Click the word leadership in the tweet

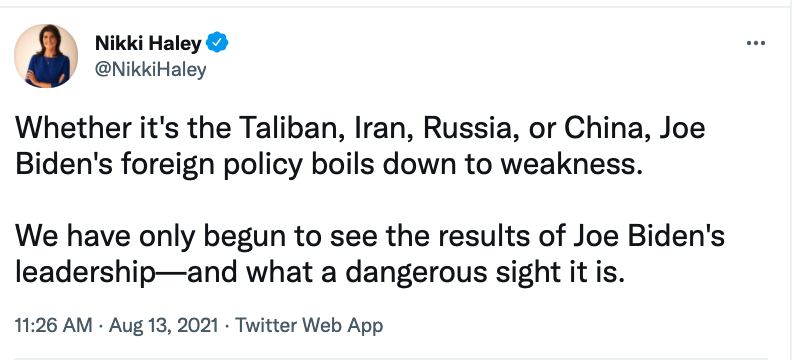pyautogui.click(x=84, y=274)
